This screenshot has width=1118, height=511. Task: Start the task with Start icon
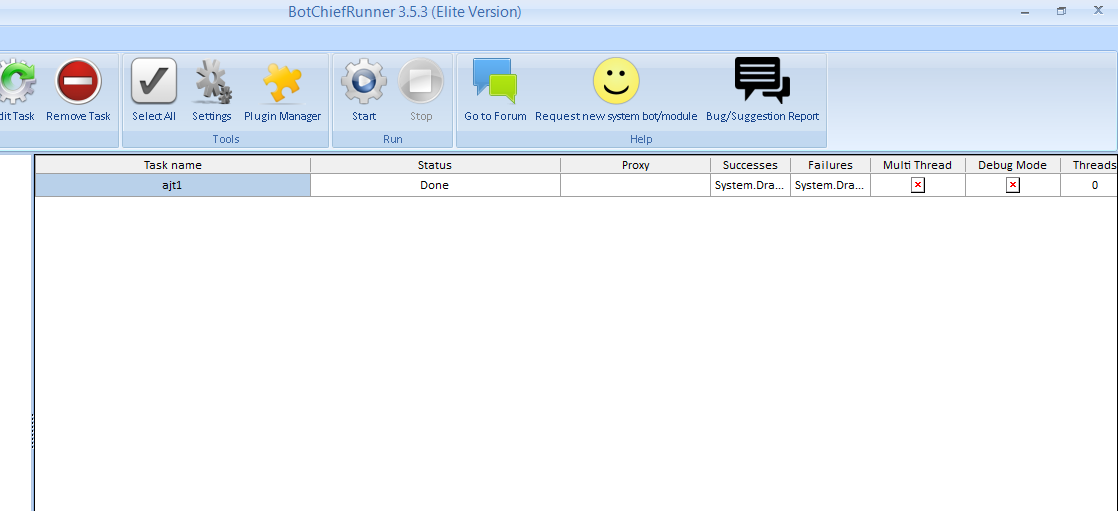click(x=364, y=82)
